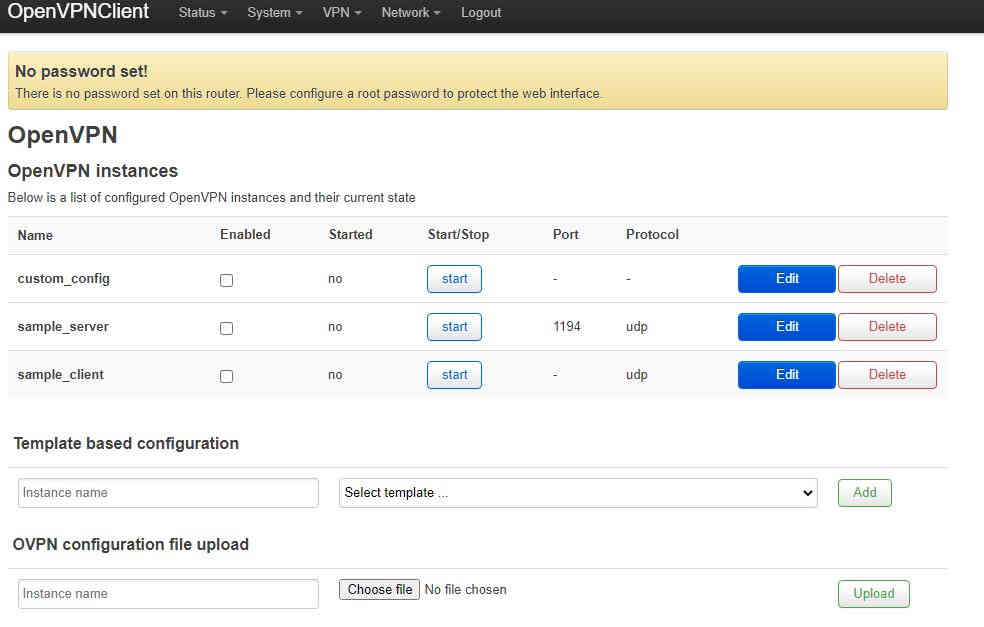
Task: Click the udp protocol of sample_client
Action: click(636, 375)
